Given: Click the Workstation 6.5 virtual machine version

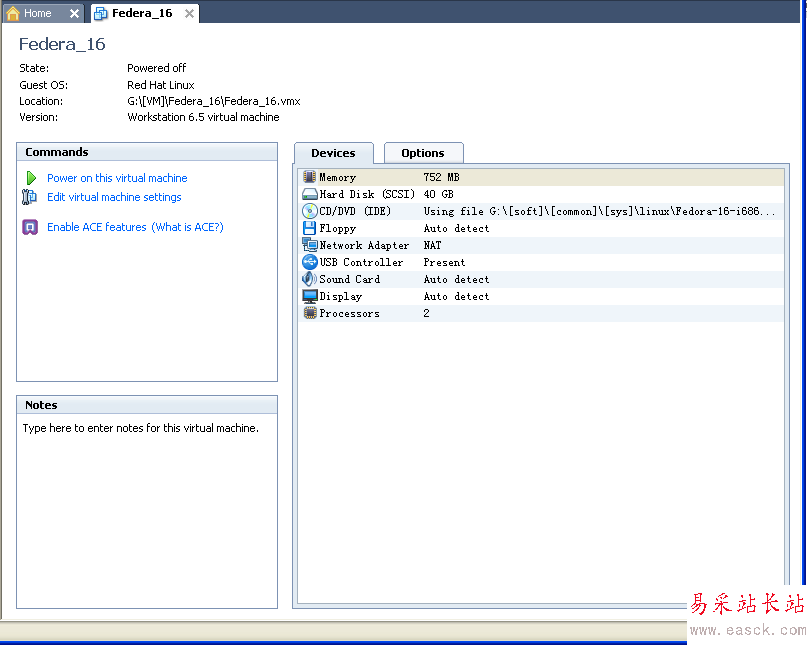Looking at the screenshot, I should pos(203,117).
